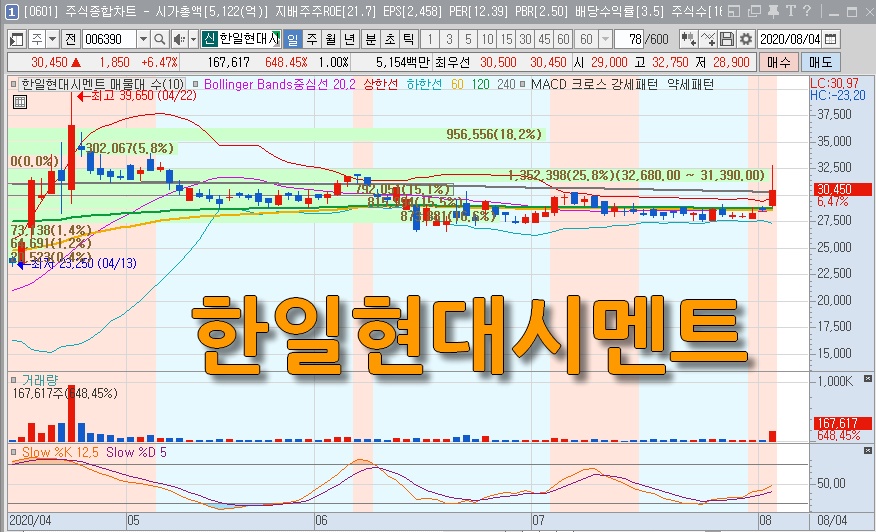The width and height of the screenshot is (876, 532).
Task: Open the 주 market type dropdown arrow
Action: coord(53,39)
